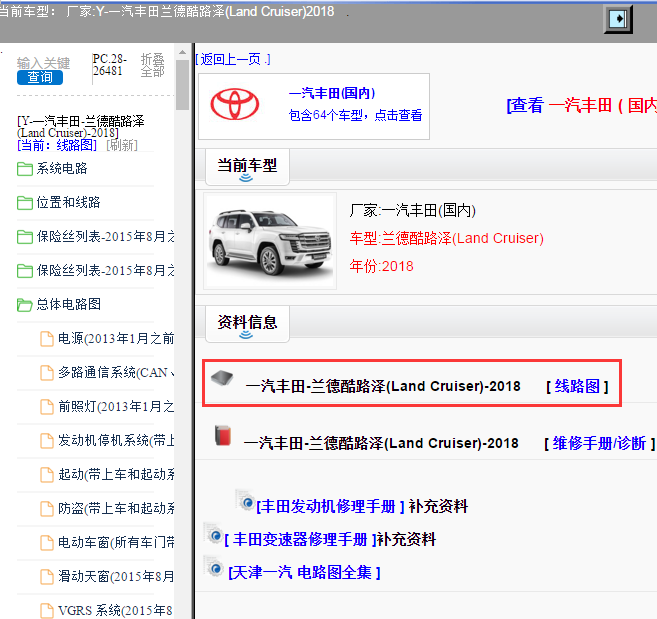Open the 线路图 link for Land Cruiser
Image resolution: width=657 pixels, height=619 pixels.
[x=577, y=386]
